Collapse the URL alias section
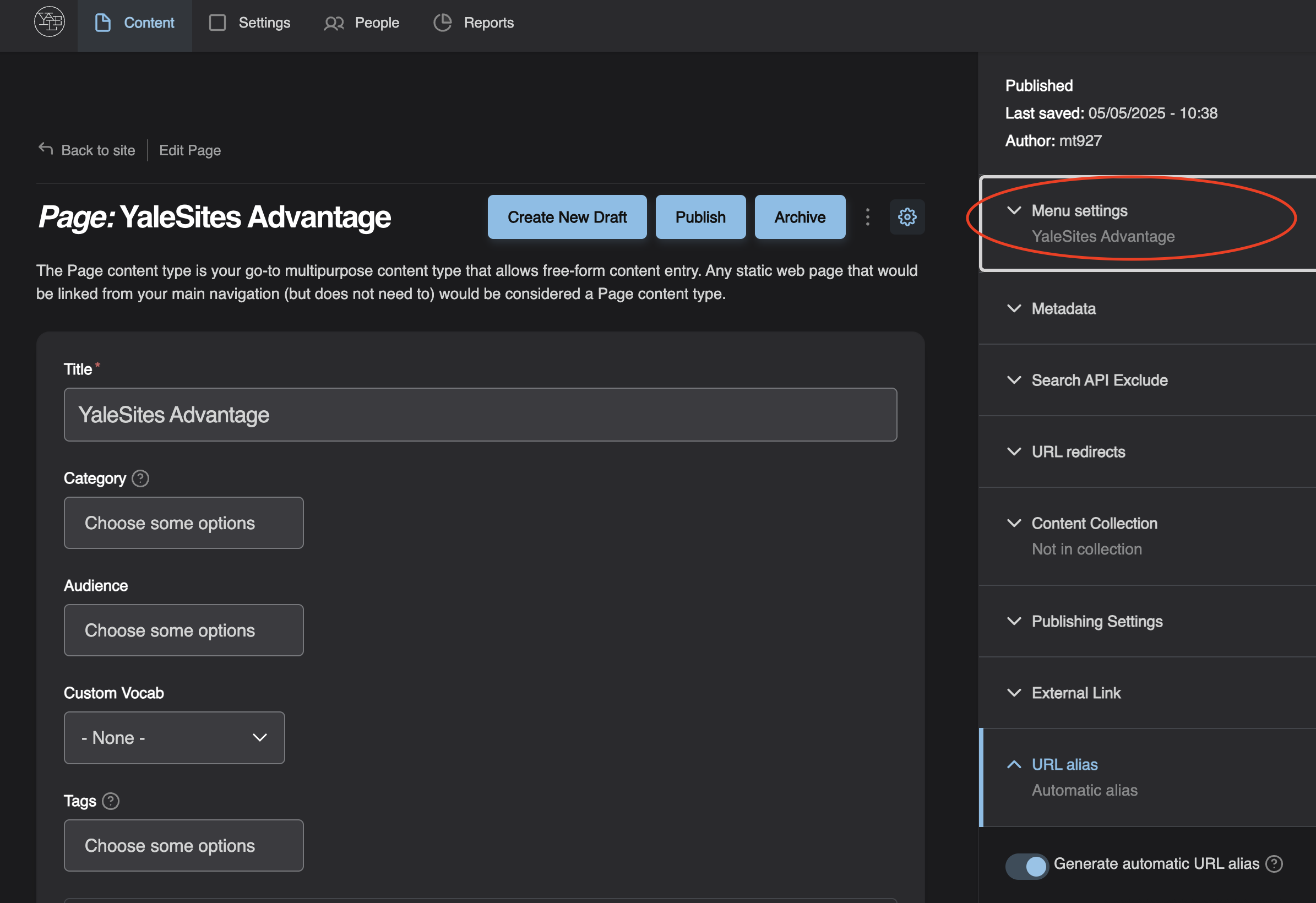This screenshot has height=903, width=1316. [x=1148, y=777]
